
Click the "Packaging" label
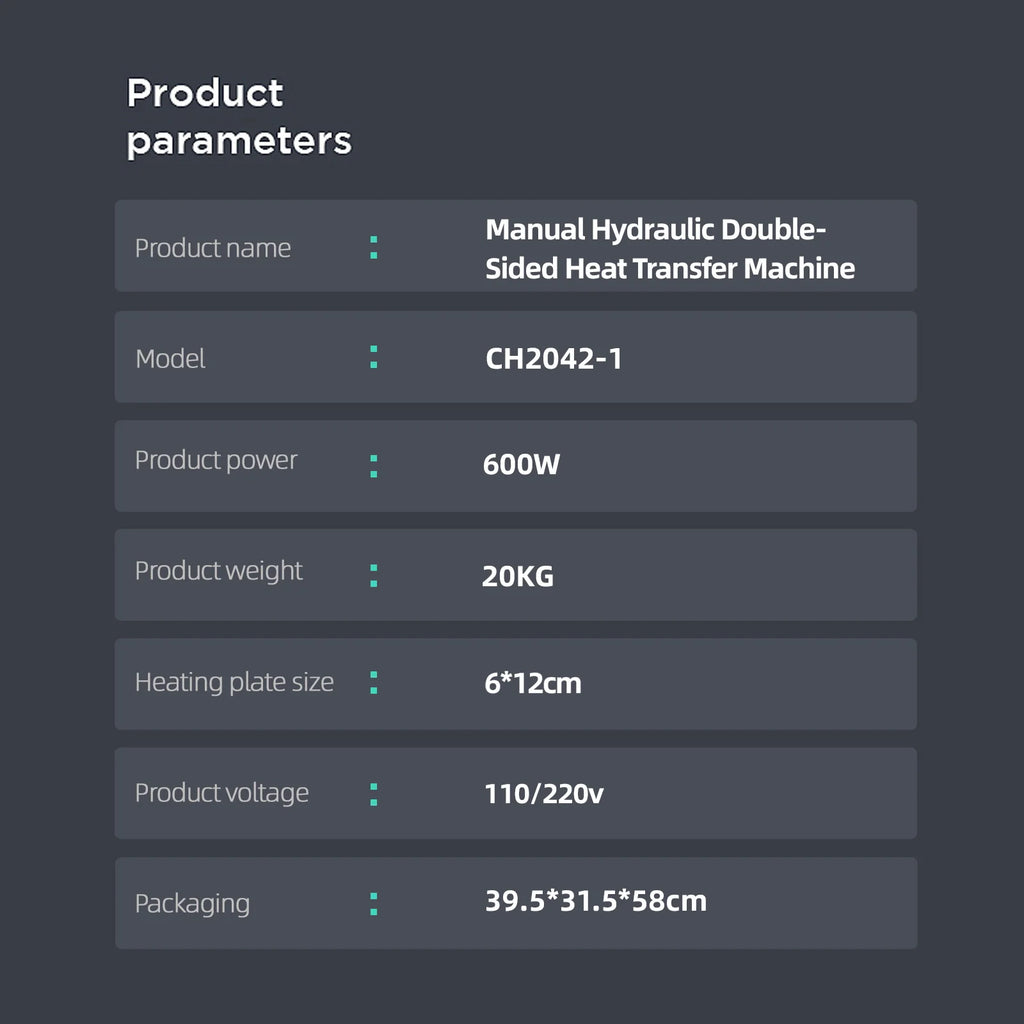(192, 903)
